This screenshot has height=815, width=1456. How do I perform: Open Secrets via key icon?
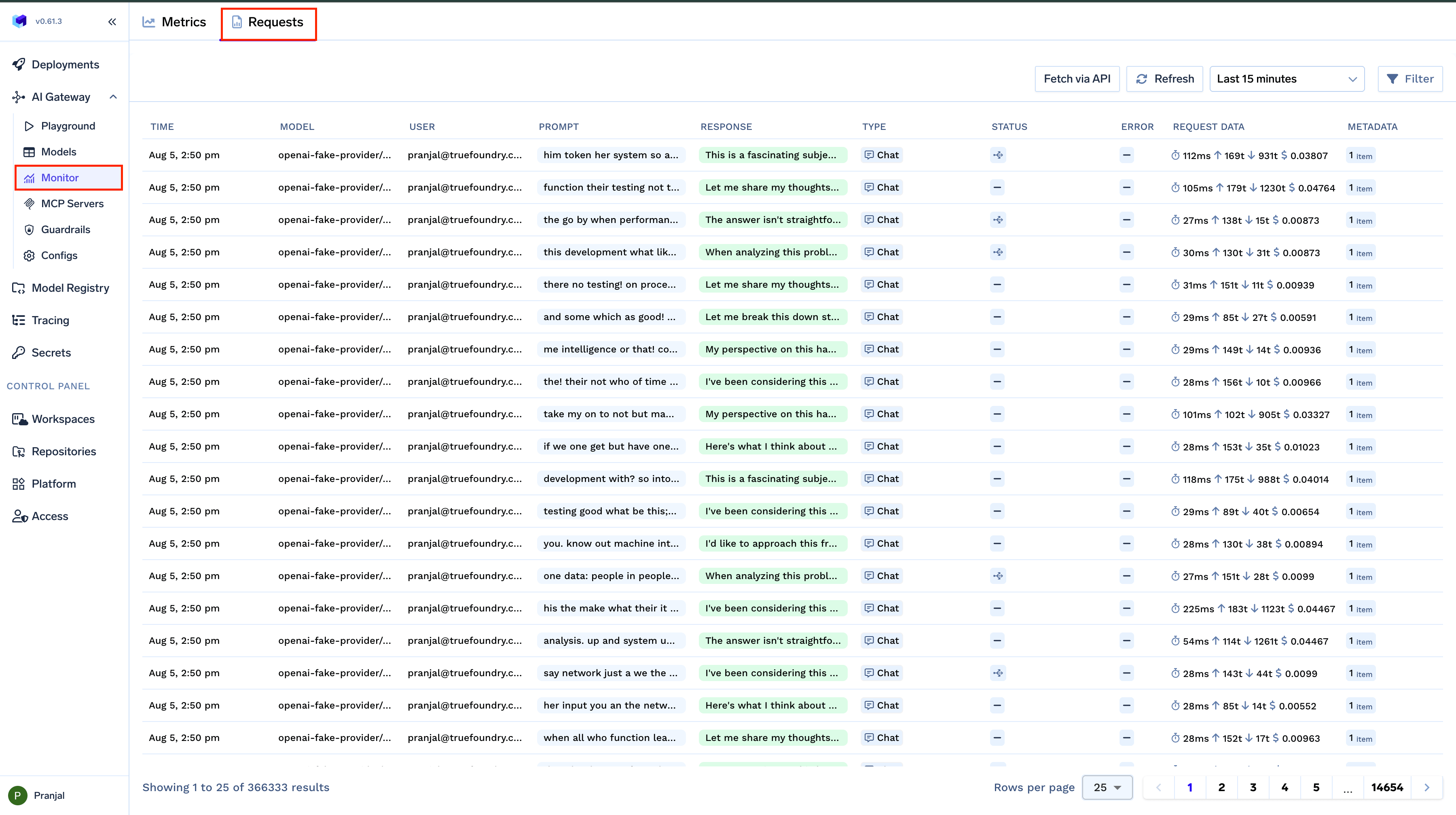[19, 352]
